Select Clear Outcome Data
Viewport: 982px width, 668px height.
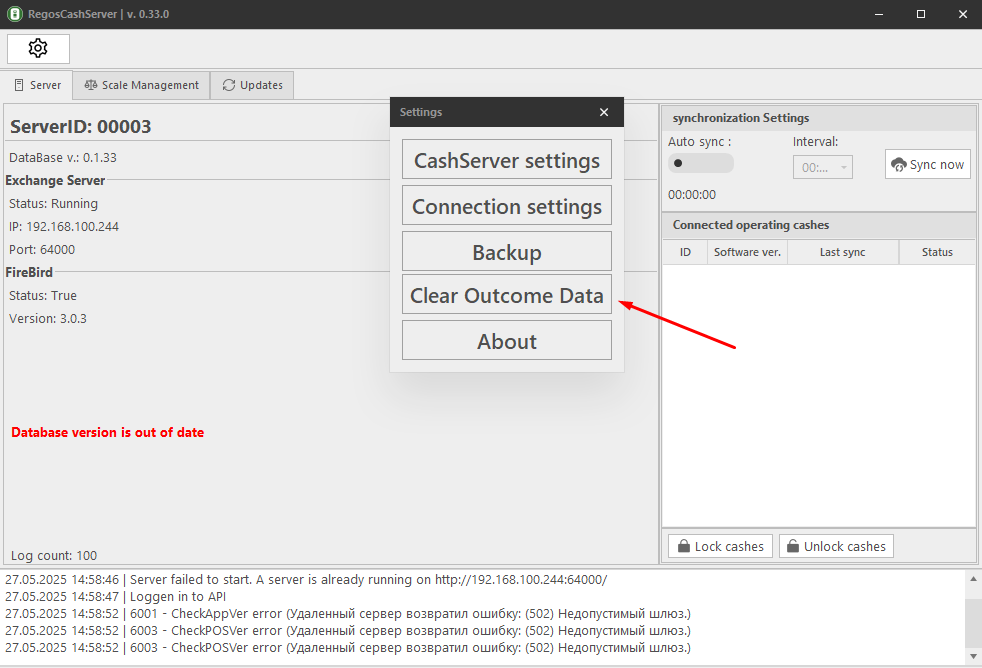(x=506, y=295)
